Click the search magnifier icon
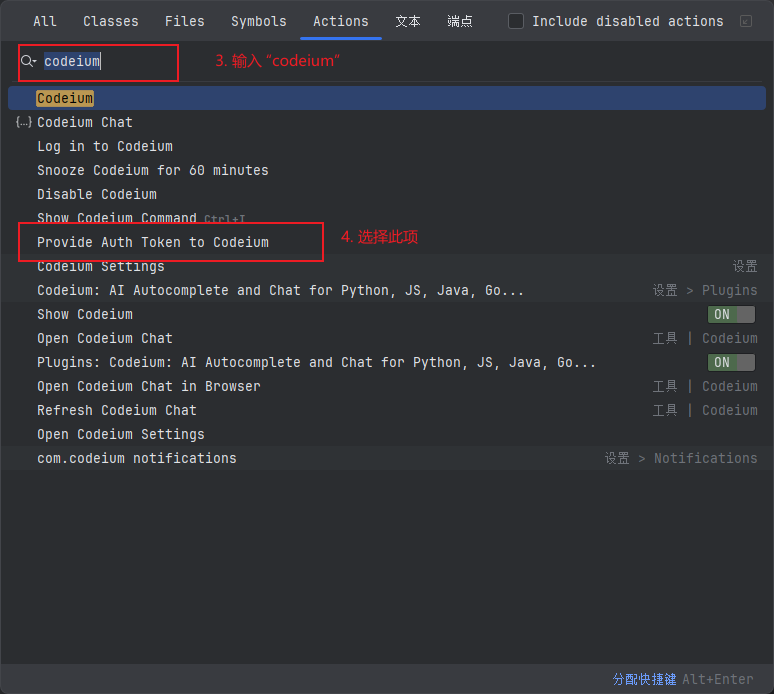This screenshot has width=774, height=694. (28, 61)
